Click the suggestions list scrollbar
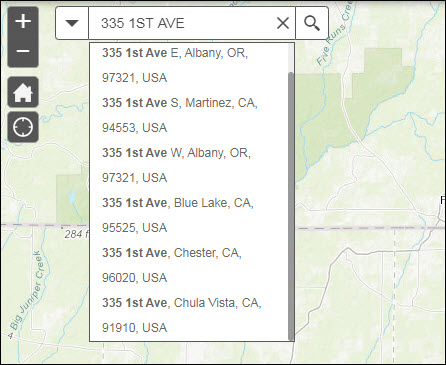Viewport: 446px width, 365px height. point(291,205)
